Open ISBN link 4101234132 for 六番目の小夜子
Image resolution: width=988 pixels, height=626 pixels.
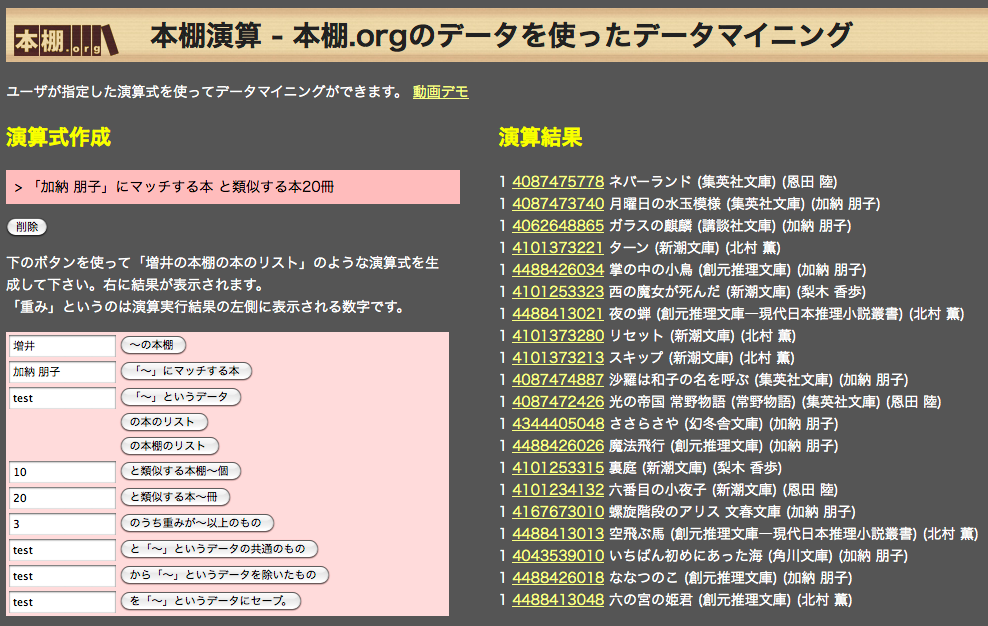(x=558, y=491)
